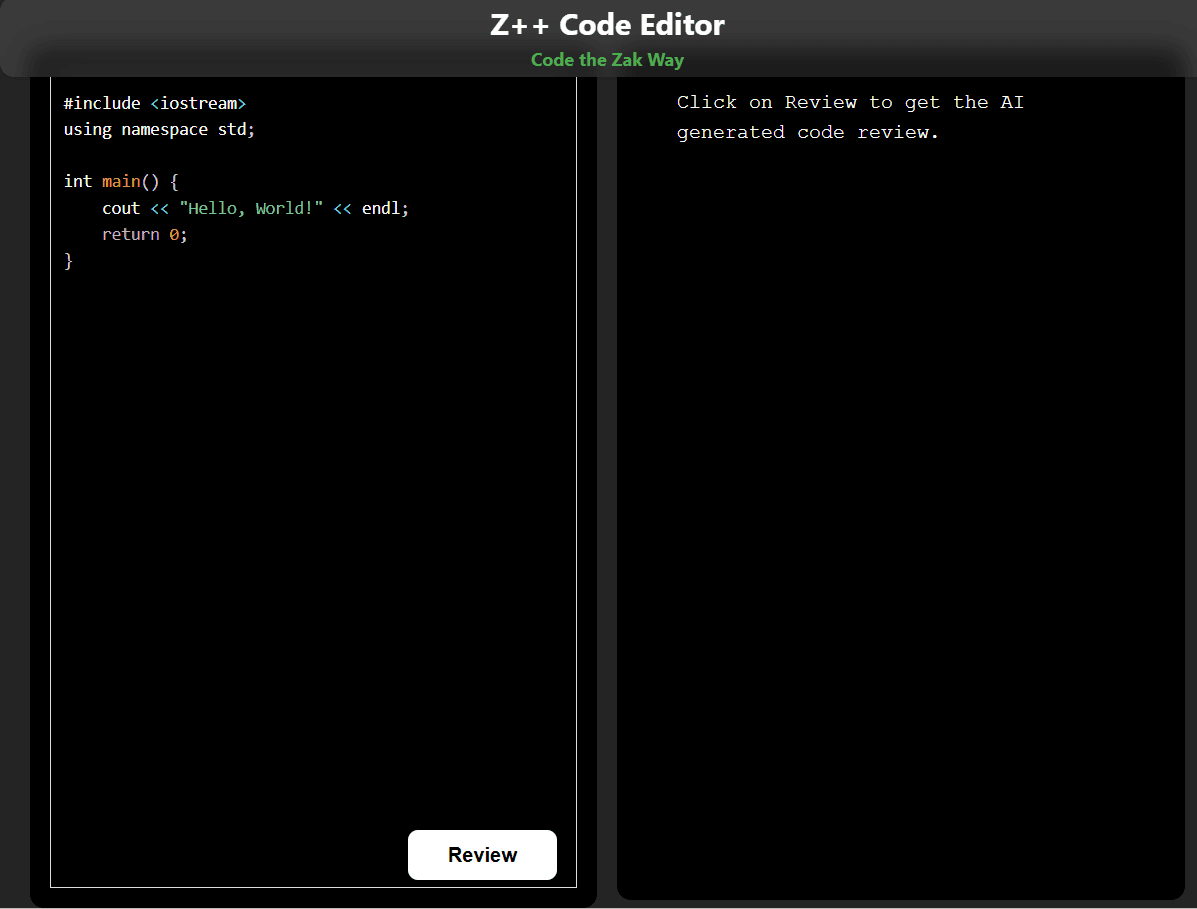
Task: Select the cout statement line
Action: click(255, 207)
